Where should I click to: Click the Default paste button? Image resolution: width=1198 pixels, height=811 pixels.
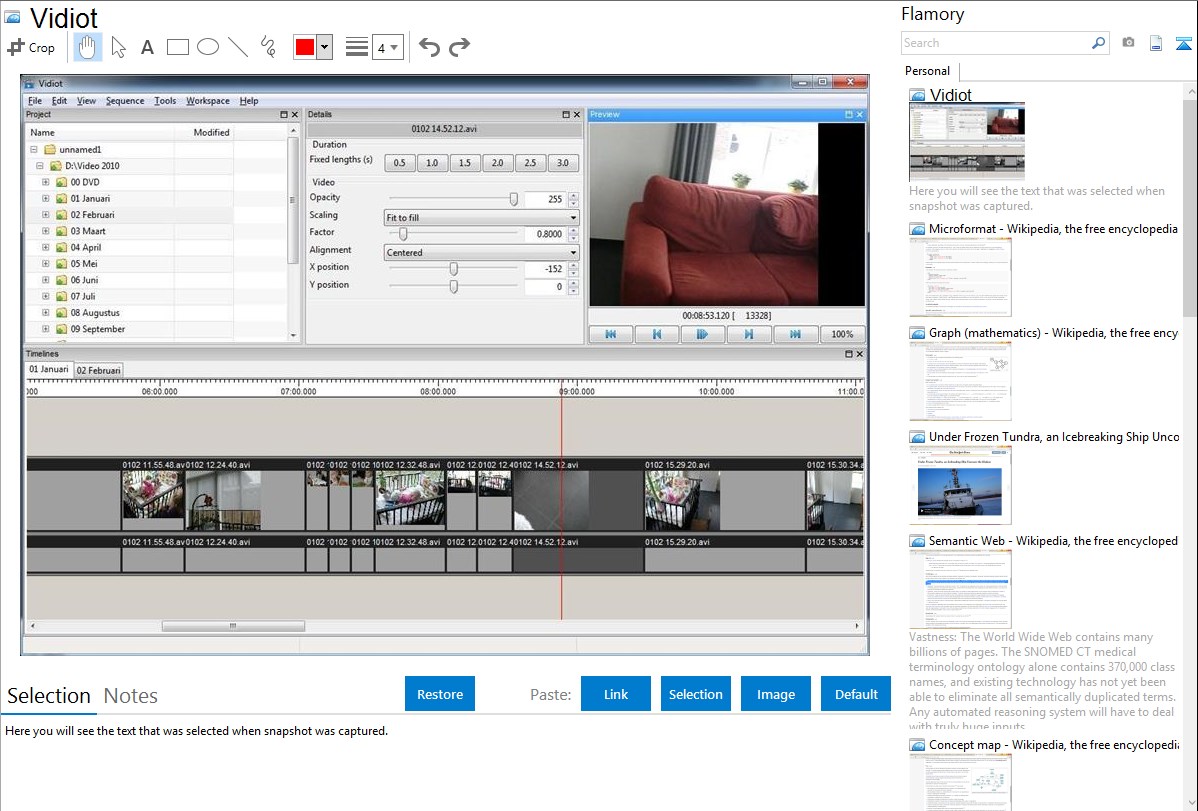pos(856,694)
